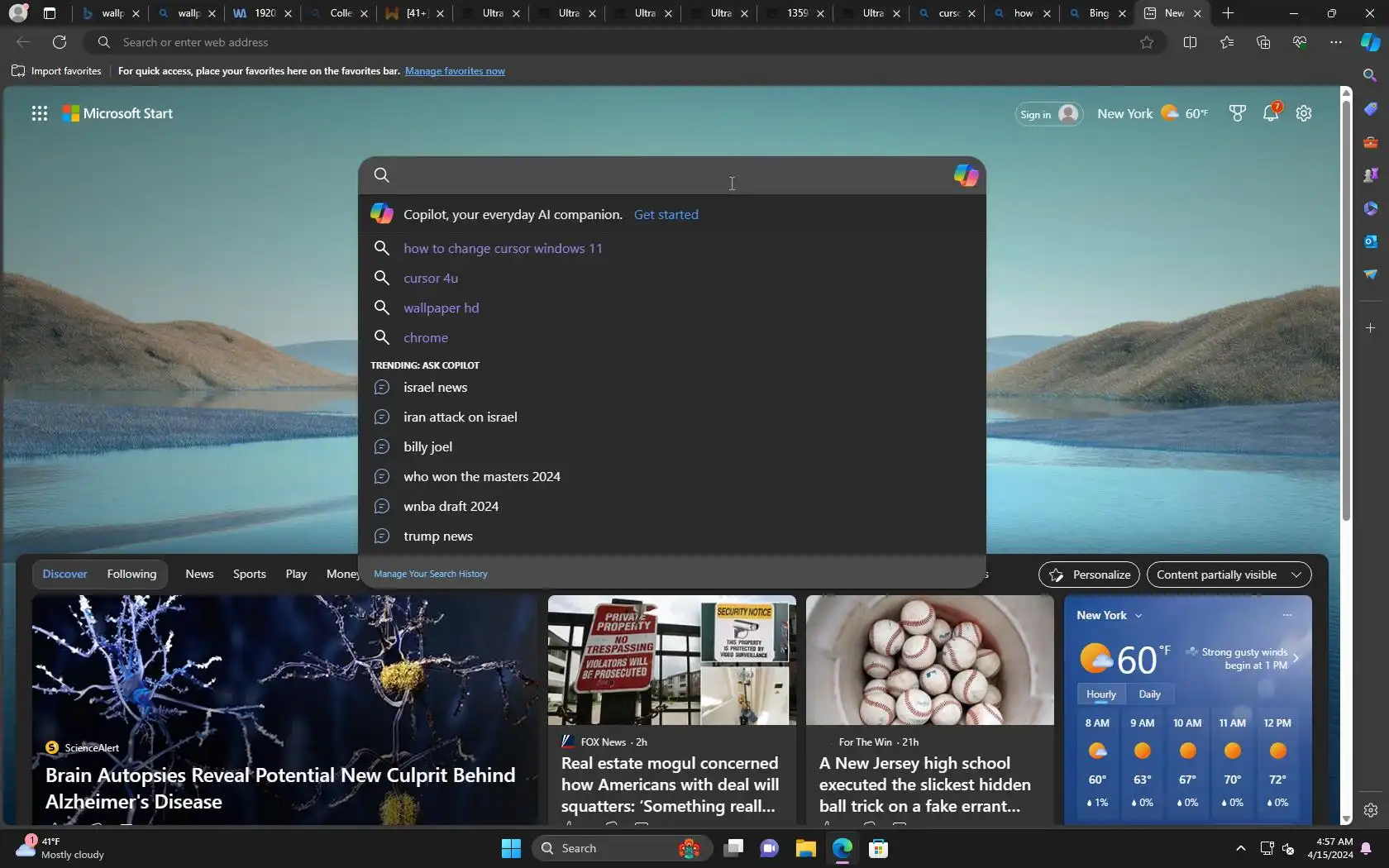Add an app to the Edge sidebar
1389x868 pixels.
pyautogui.click(x=1370, y=328)
